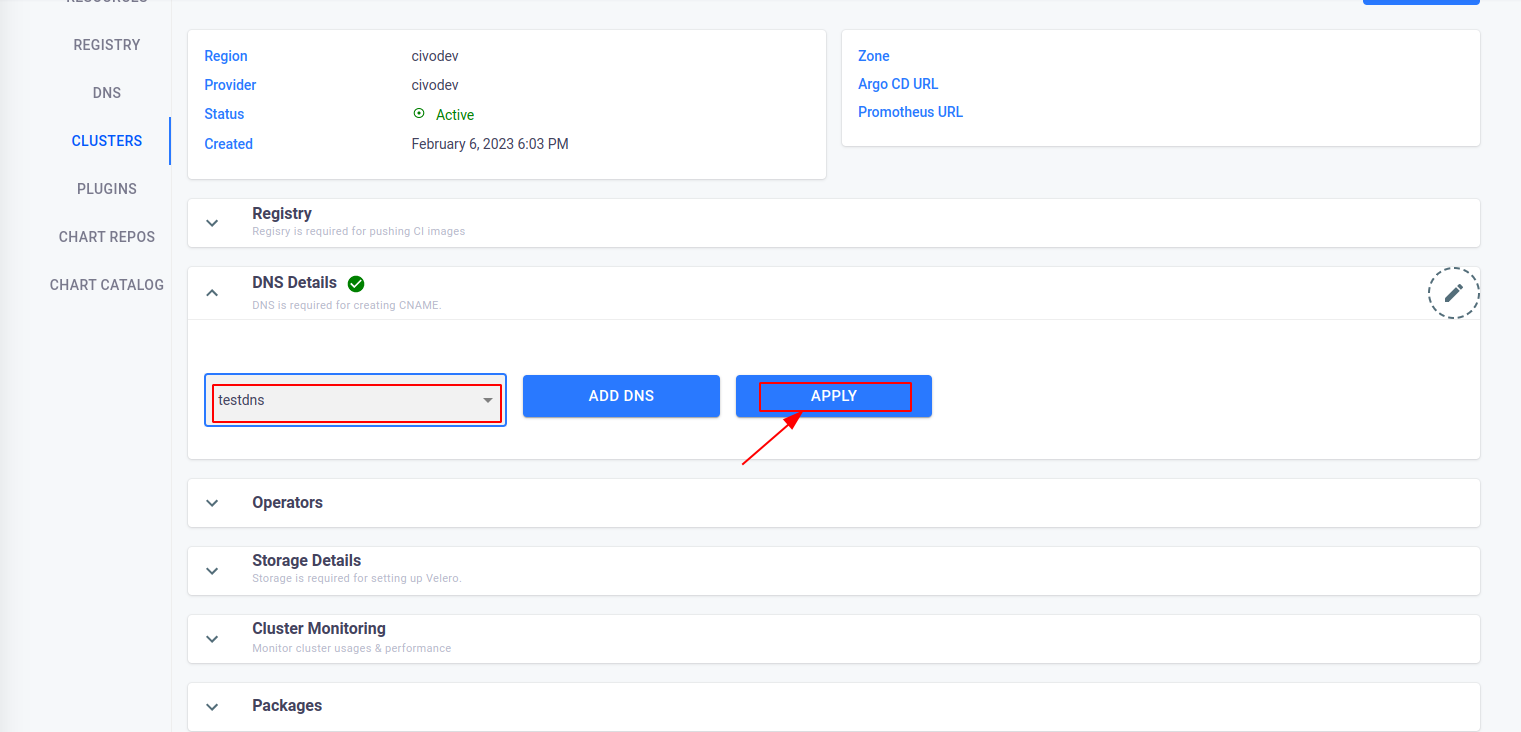Expand the Cluster Monitoring section chevron

click(x=212, y=639)
